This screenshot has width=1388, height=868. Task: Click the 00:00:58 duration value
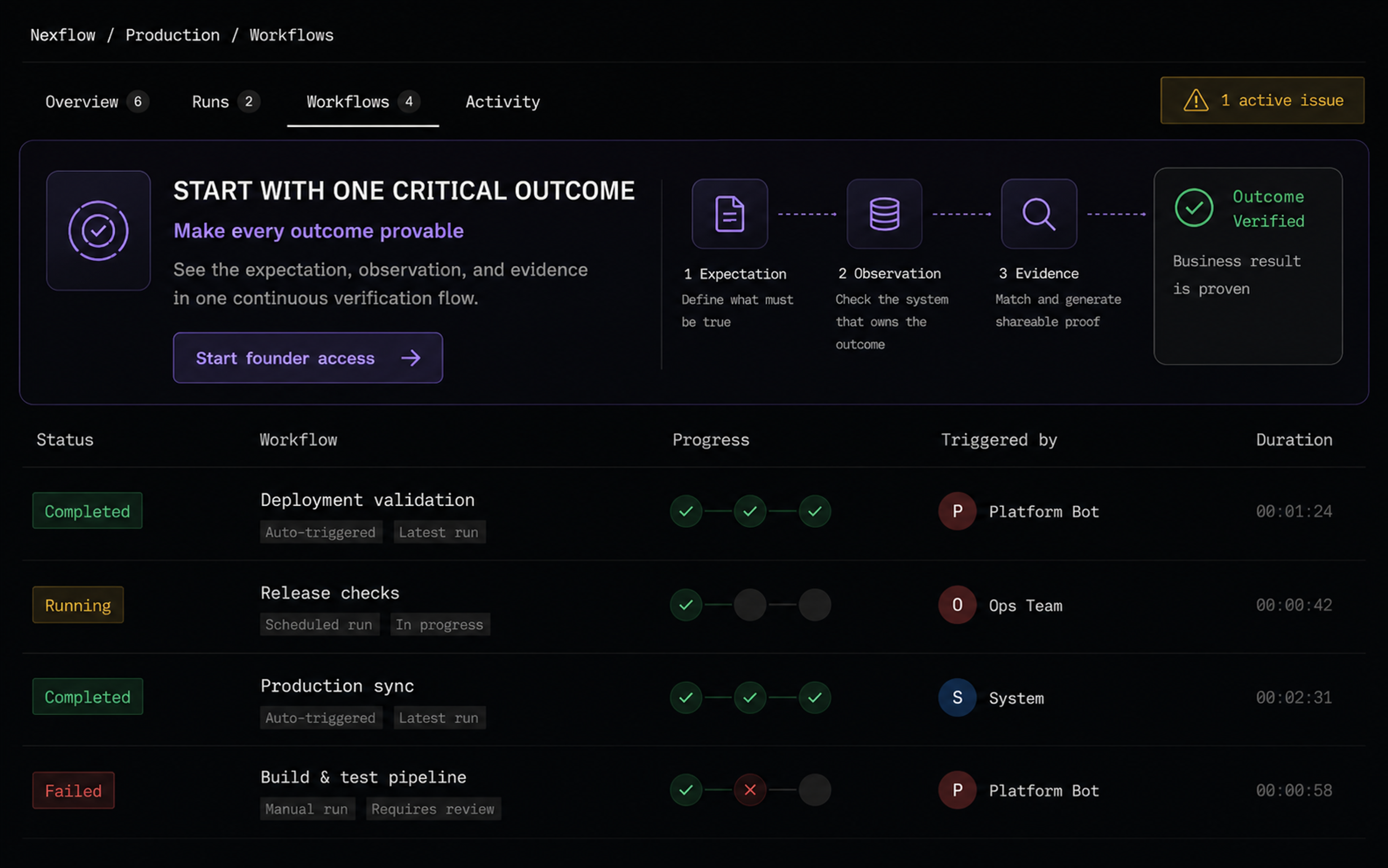point(1294,790)
